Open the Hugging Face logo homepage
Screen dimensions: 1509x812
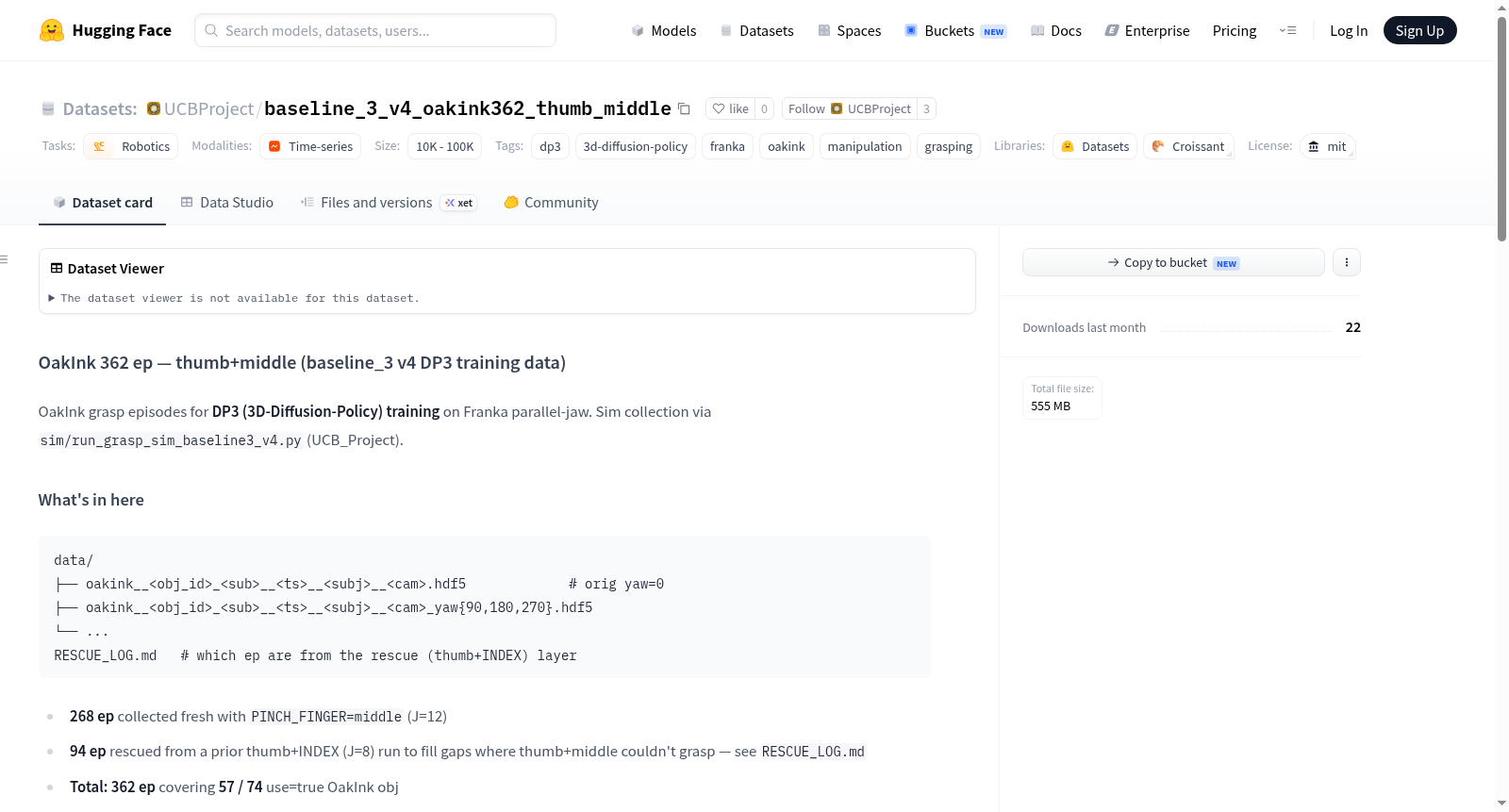pyautogui.click(x=106, y=30)
